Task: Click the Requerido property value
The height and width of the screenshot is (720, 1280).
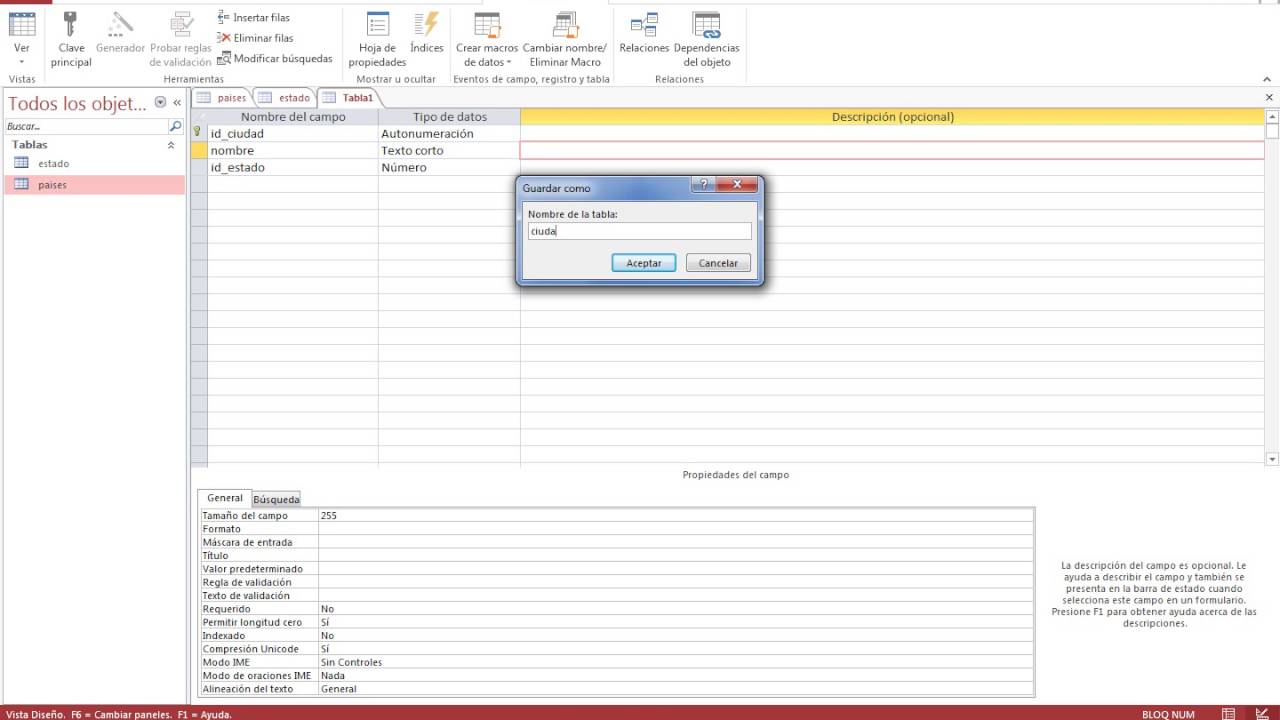Action: click(676, 609)
